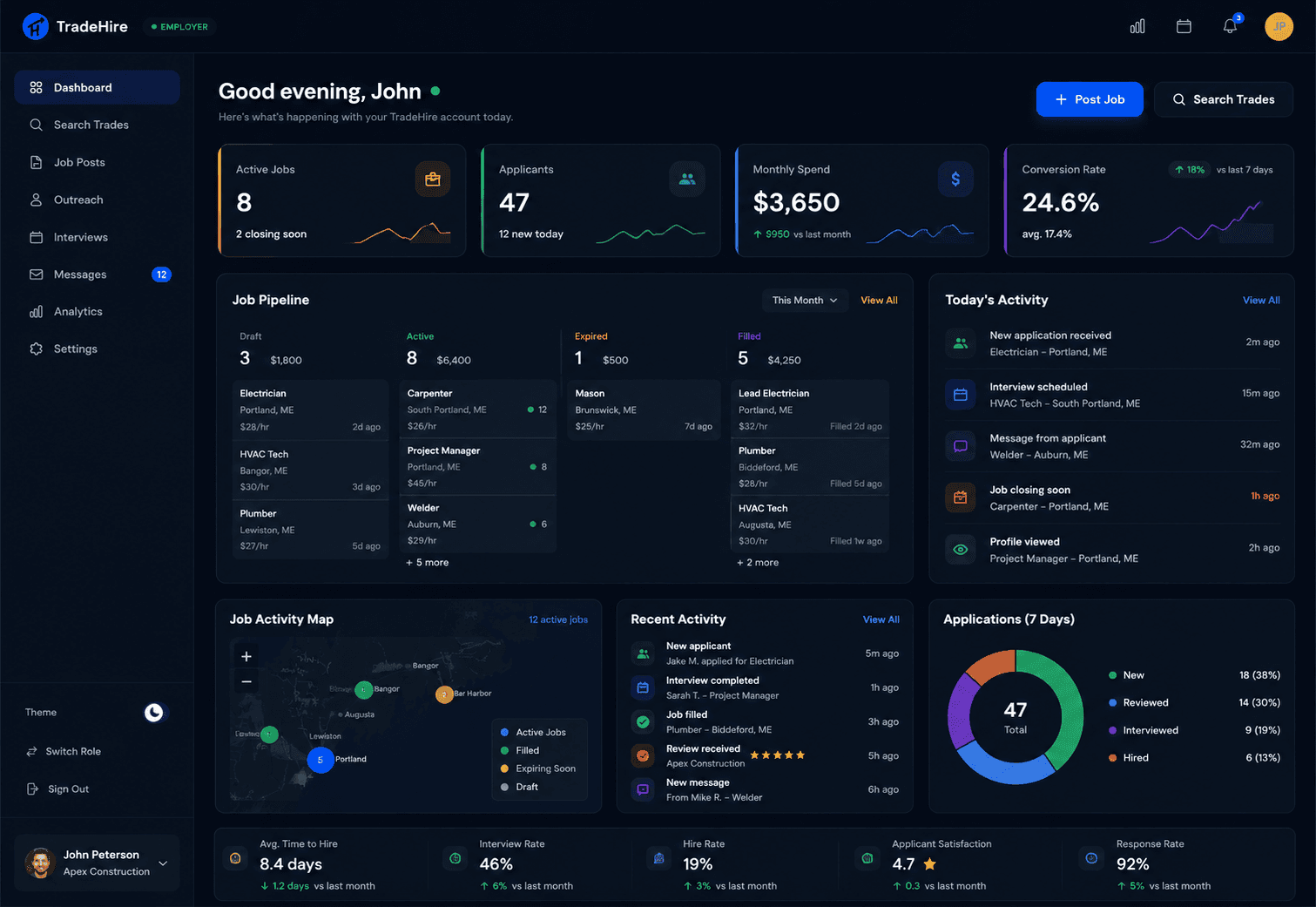Click the Search Trades button in header area
Viewport: 1316px width, 907px height.
point(1224,99)
